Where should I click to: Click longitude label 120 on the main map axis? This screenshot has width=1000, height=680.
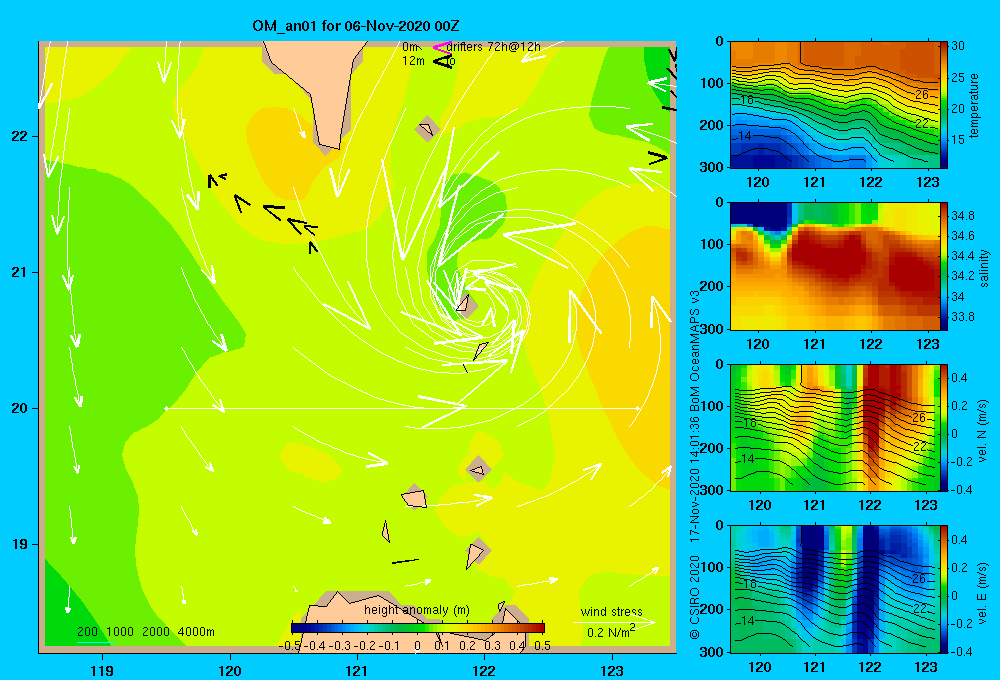coord(230,670)
